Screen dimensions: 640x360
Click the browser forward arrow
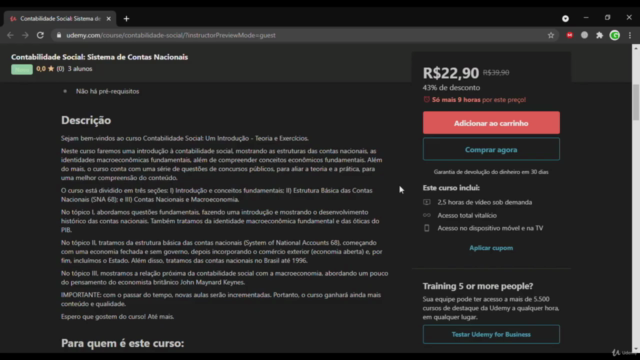pyautogui.click(x=25, y=36)
